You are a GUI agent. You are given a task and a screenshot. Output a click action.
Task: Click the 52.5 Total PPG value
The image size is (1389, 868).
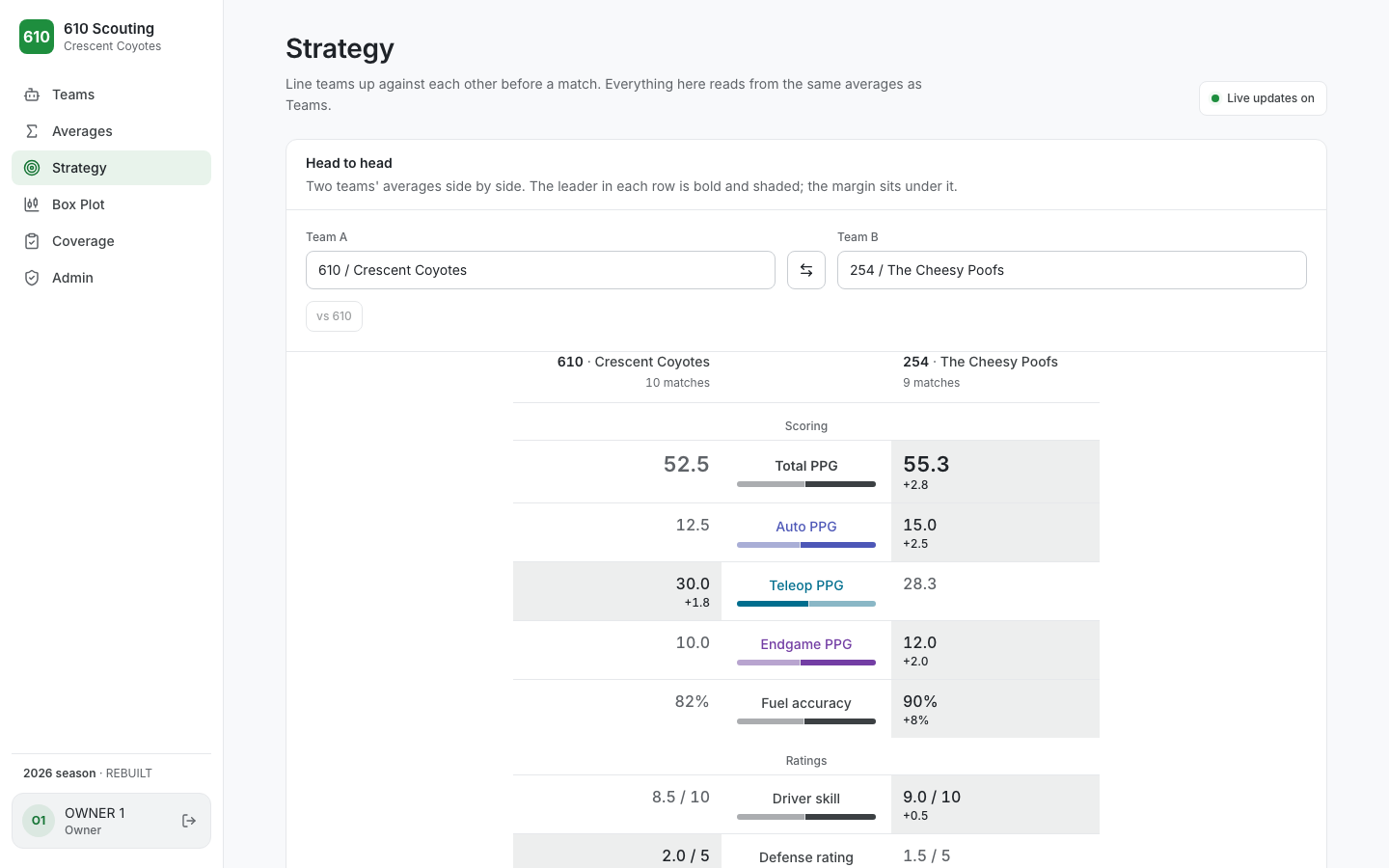point(686,464)
